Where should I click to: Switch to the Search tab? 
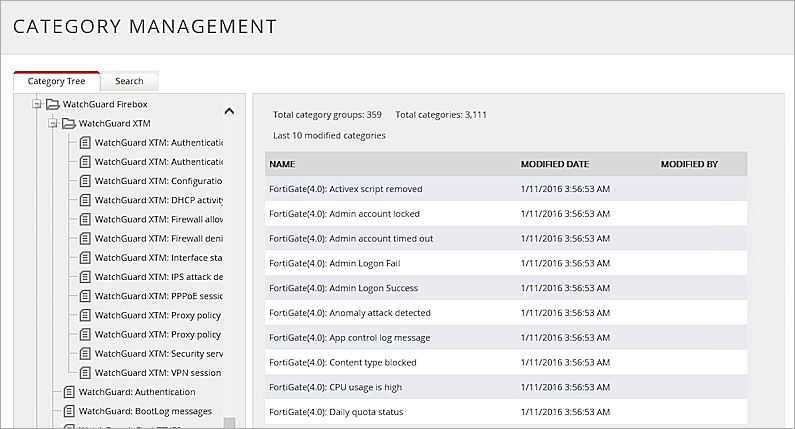[129, 81]
